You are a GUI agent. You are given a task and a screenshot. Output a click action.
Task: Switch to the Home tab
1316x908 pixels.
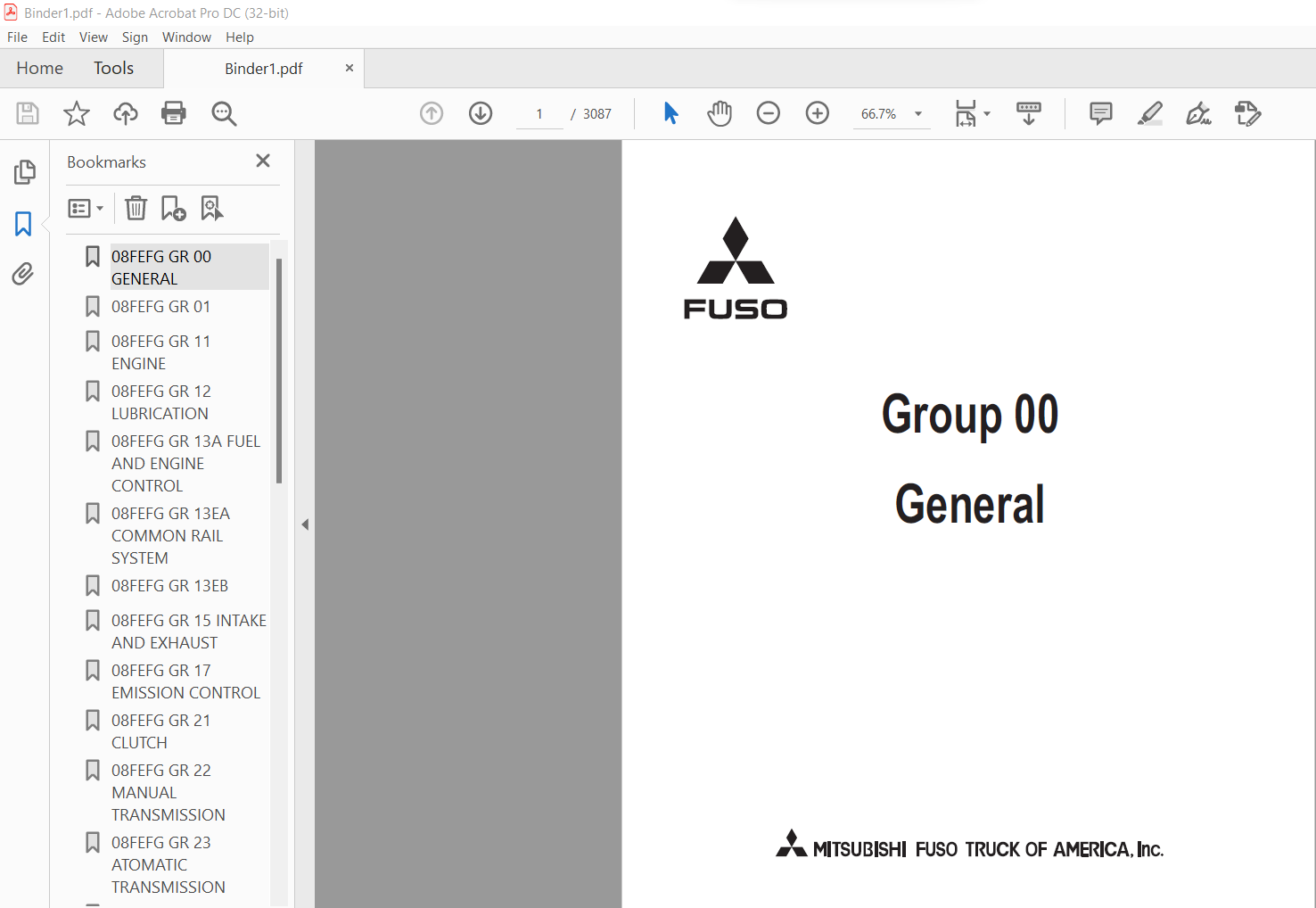(x=40, y=69)
